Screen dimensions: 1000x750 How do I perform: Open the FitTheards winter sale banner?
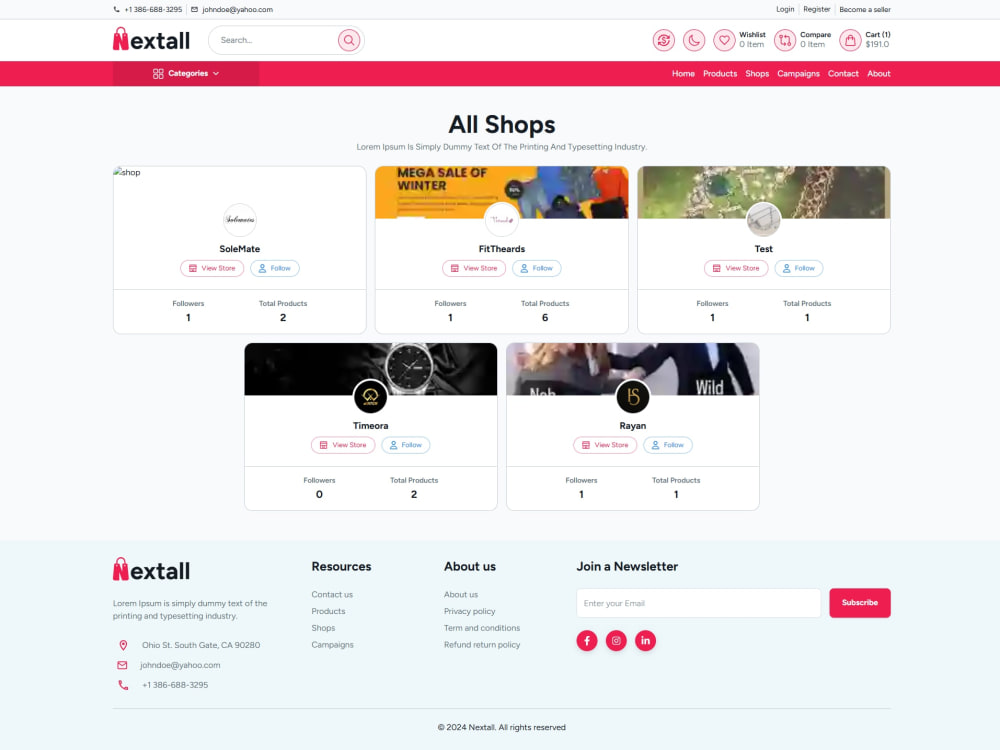(x=502, y=192)
